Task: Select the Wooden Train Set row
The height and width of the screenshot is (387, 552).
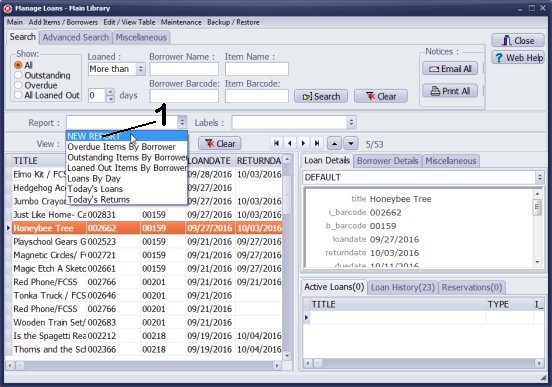Action: (x=147, y=322)
